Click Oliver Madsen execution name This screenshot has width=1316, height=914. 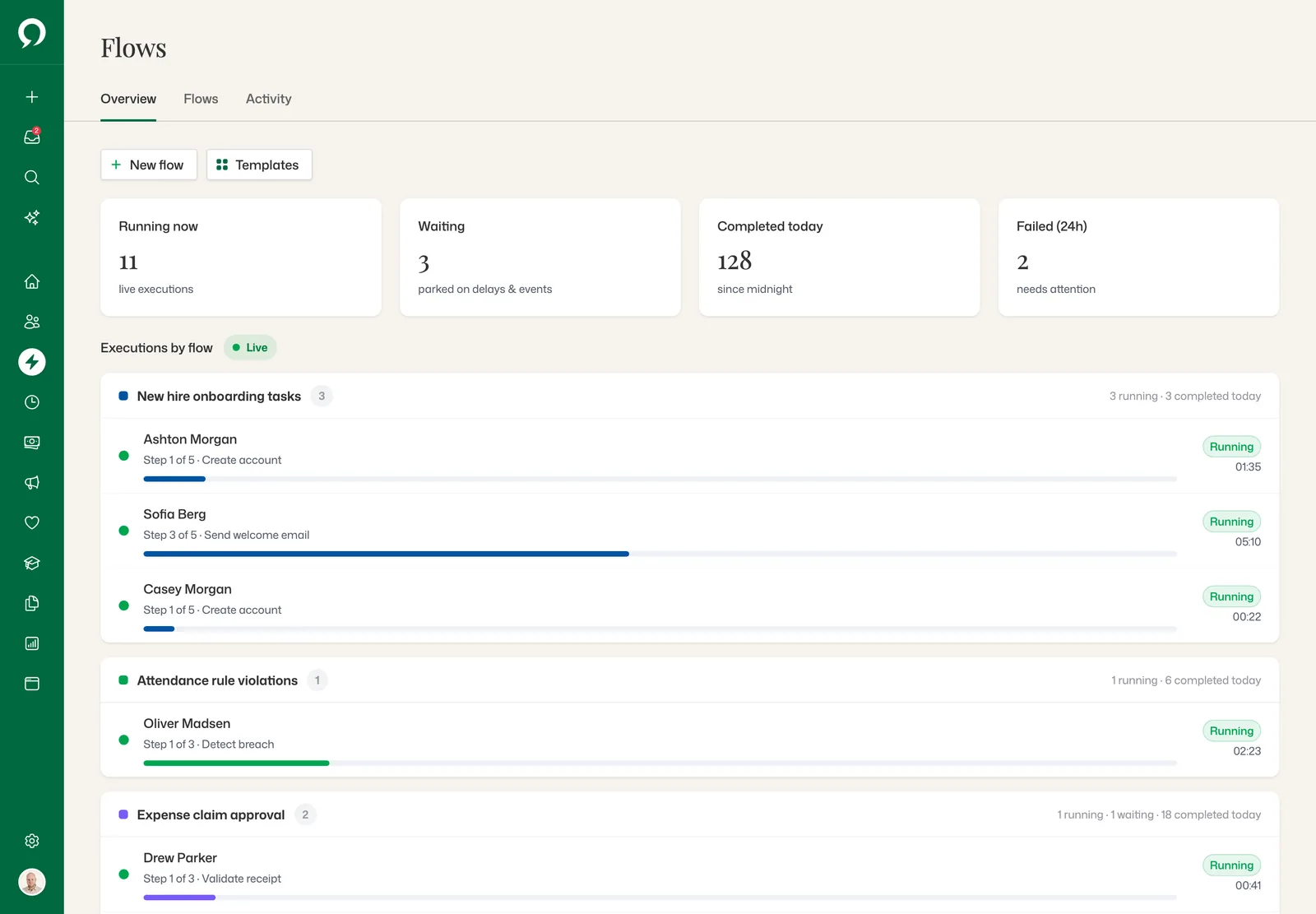click(x=187, y=724)
